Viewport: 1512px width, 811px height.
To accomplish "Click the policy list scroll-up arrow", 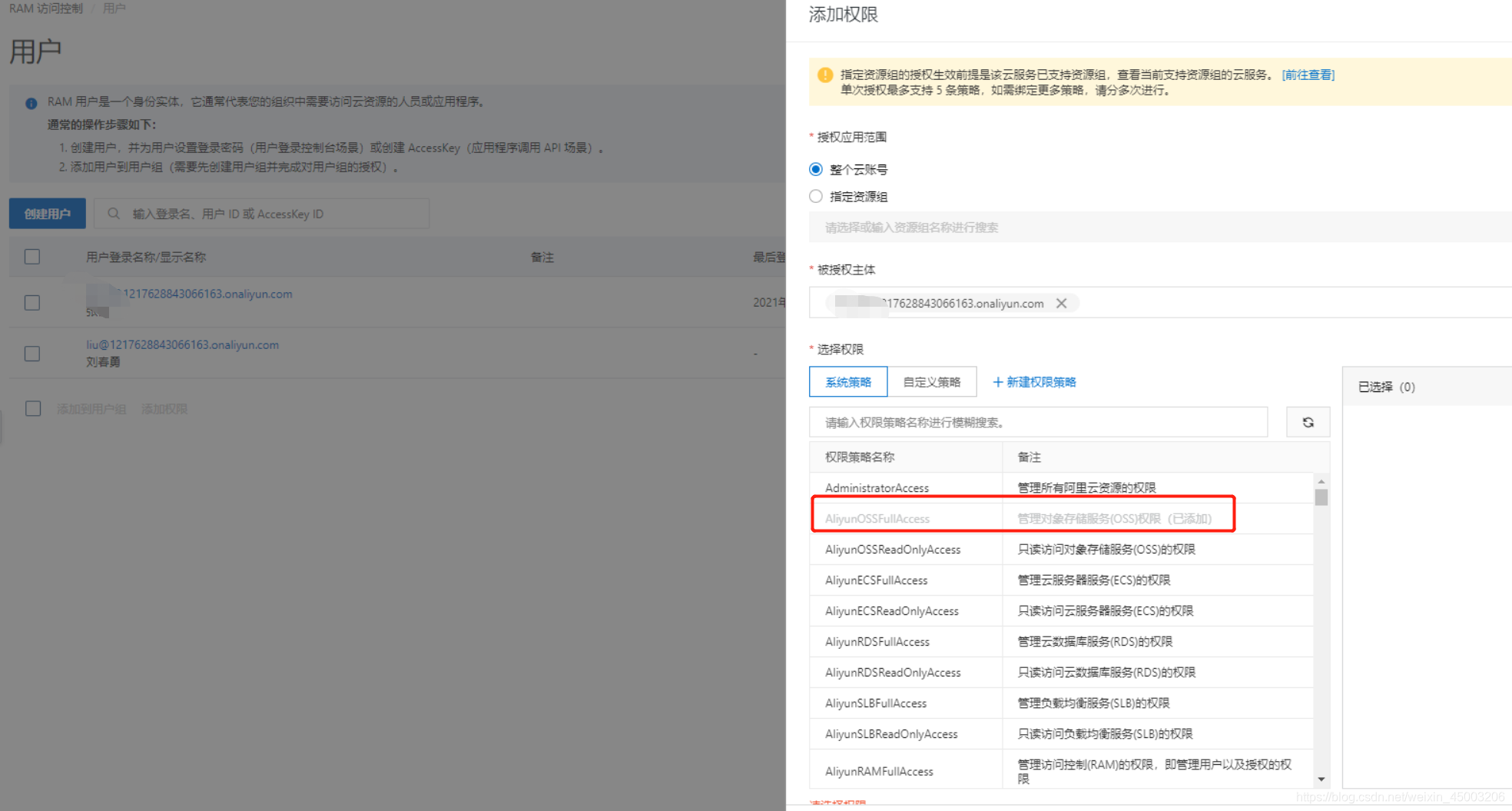I will point(1321,481).
